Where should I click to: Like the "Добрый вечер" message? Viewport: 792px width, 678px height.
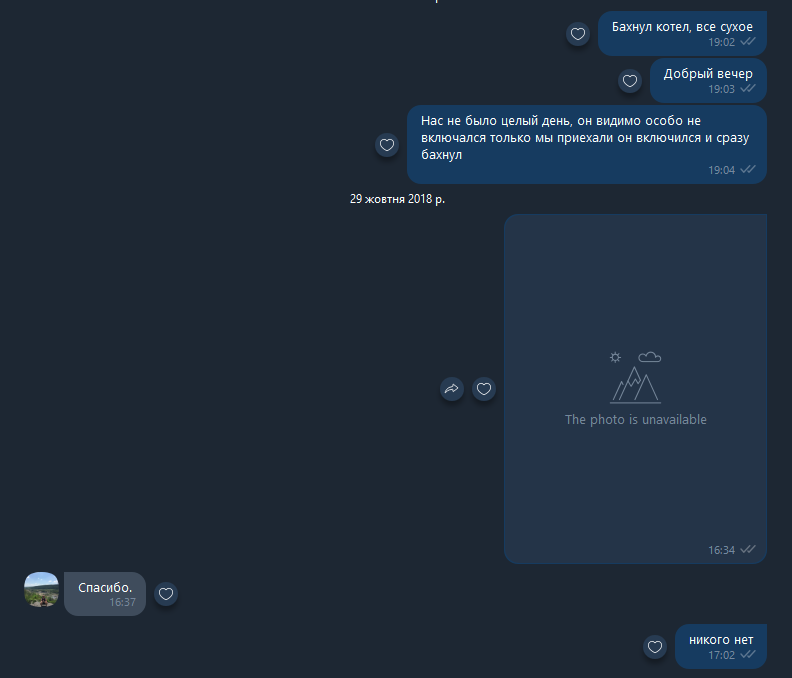(x=630, y=81)
